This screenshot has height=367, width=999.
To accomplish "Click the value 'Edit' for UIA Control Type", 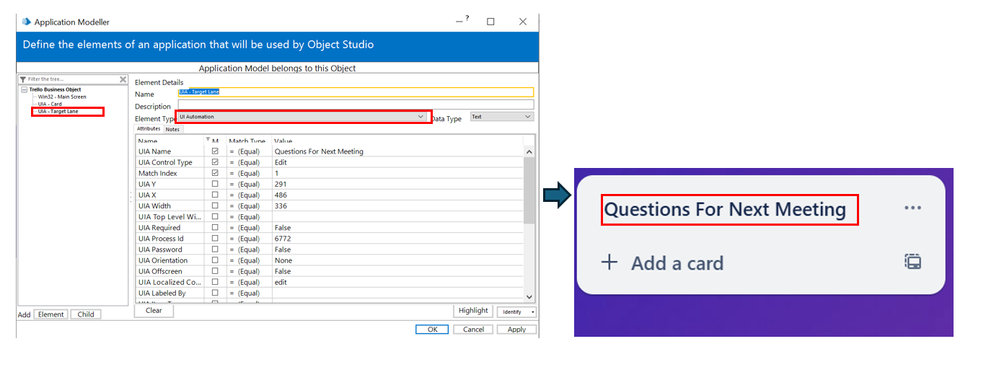I will click(280, 162).
